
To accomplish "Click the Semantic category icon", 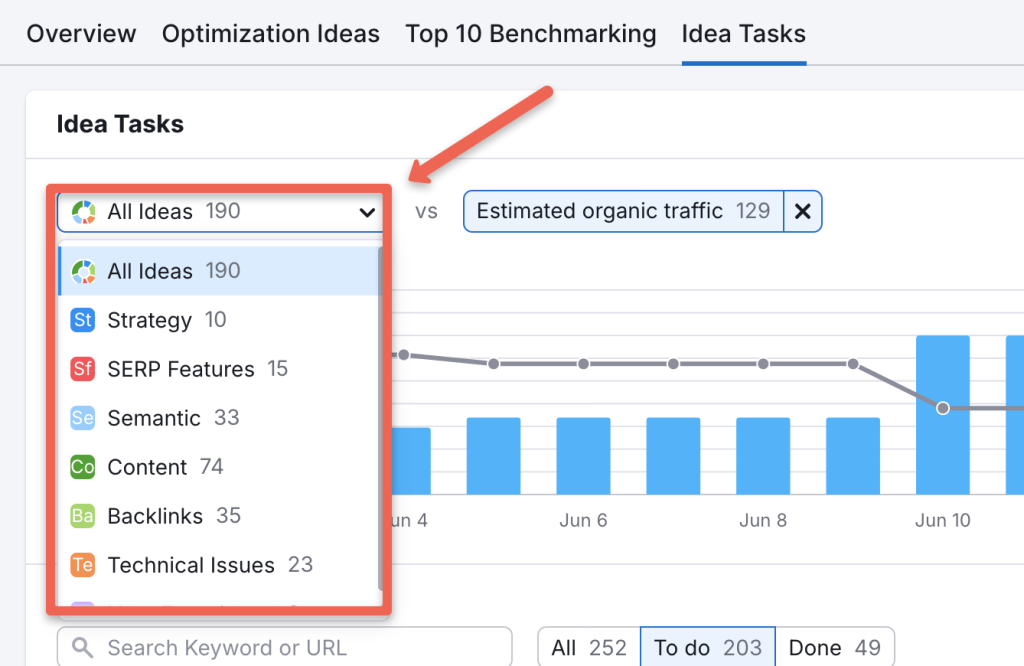I will coord(84,418).
